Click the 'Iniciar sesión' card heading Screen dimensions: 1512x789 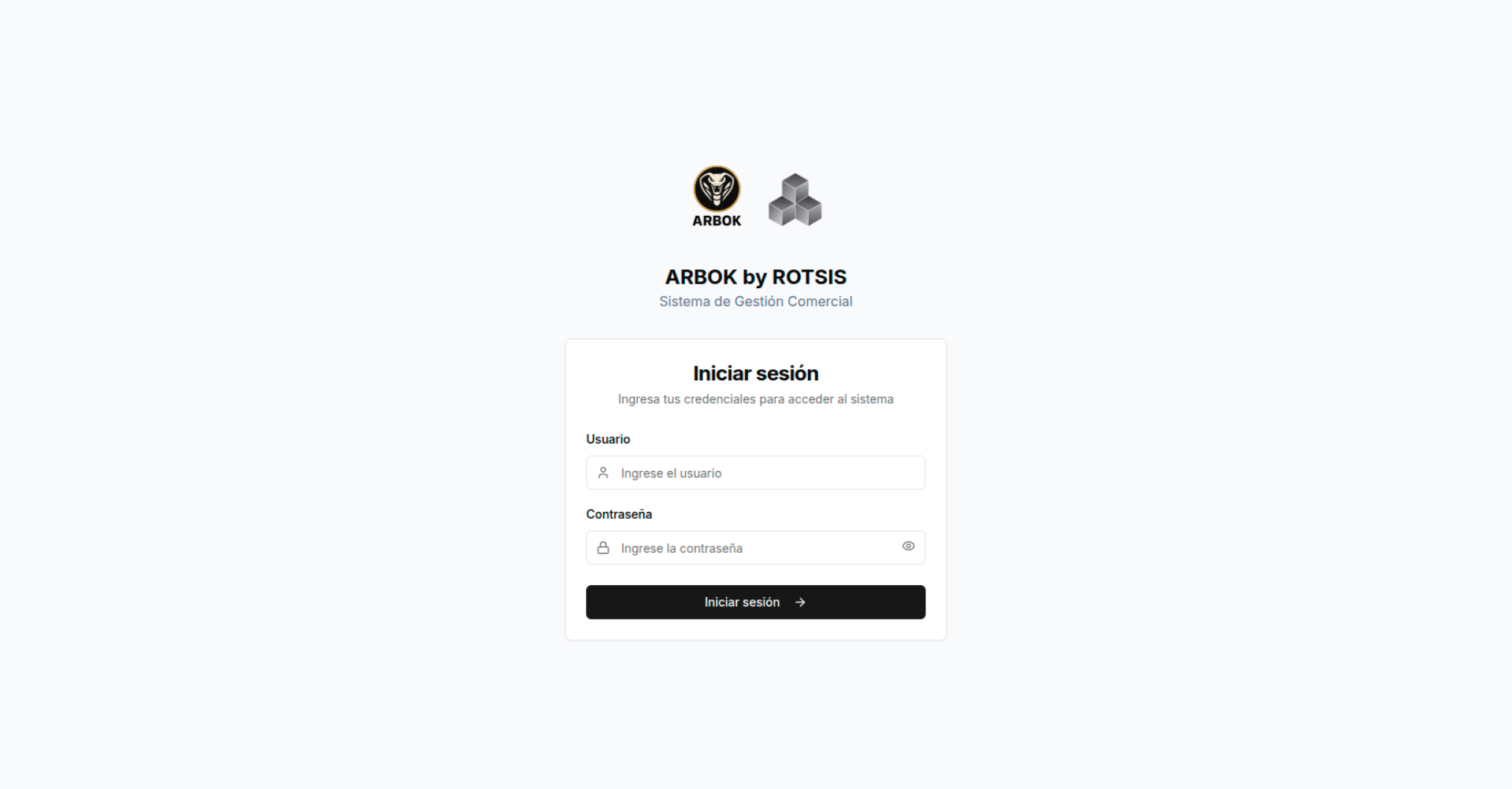coord(756,373)
